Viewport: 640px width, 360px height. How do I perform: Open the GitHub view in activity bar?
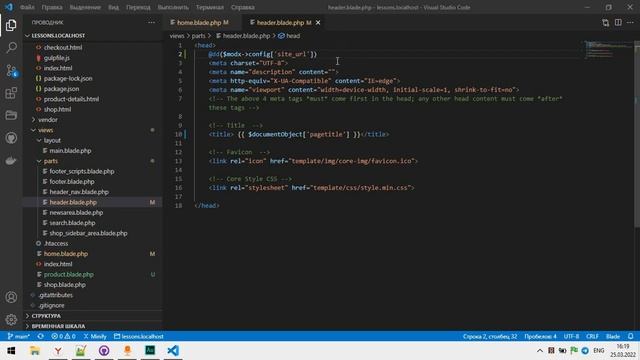(11, 138)
